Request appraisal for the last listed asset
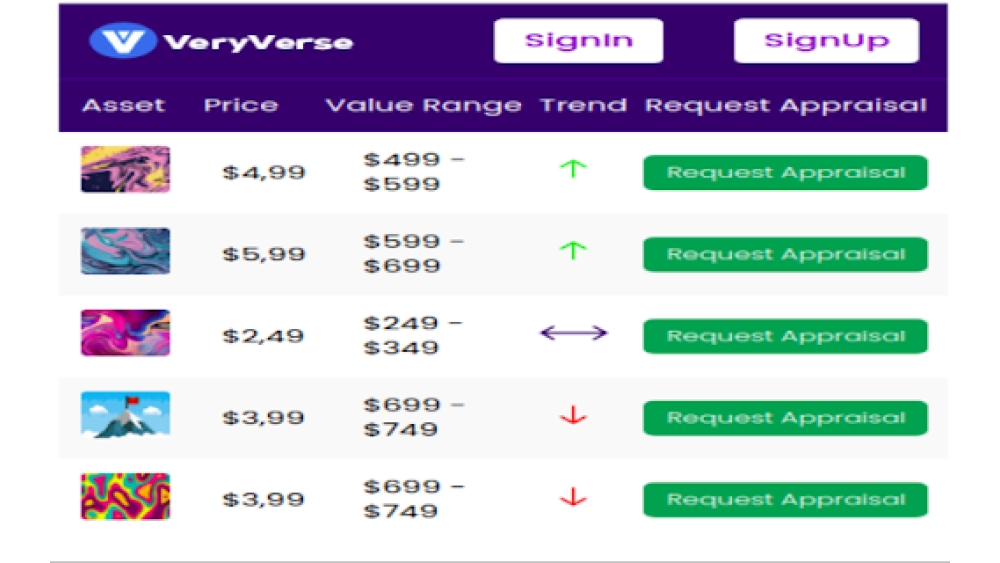 (x=785, y=500)
